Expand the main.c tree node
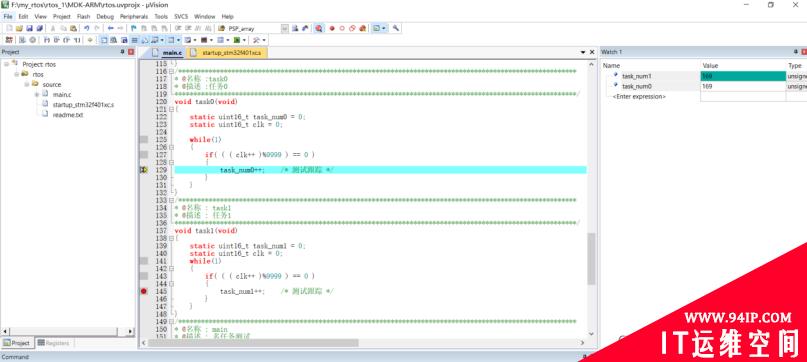Image resolution: width=807 pixels, height=362 pixels. (x=37, y=95)
